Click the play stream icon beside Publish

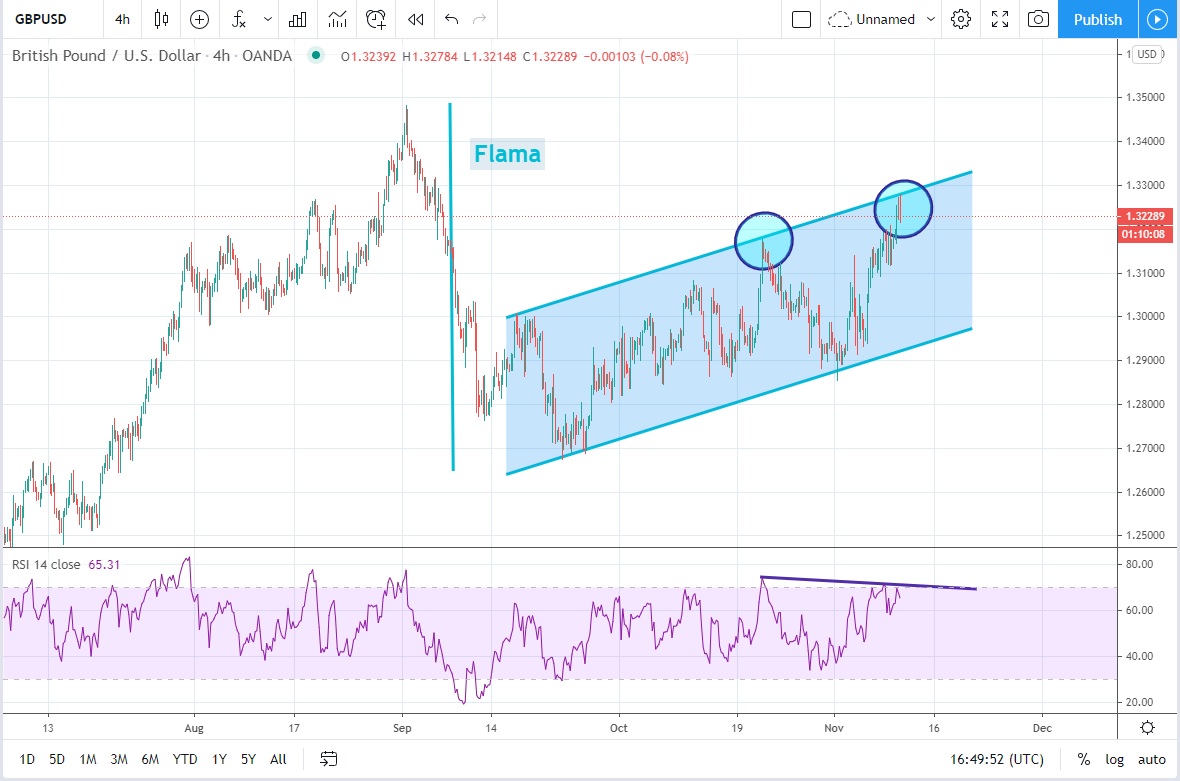point(1157,19)
